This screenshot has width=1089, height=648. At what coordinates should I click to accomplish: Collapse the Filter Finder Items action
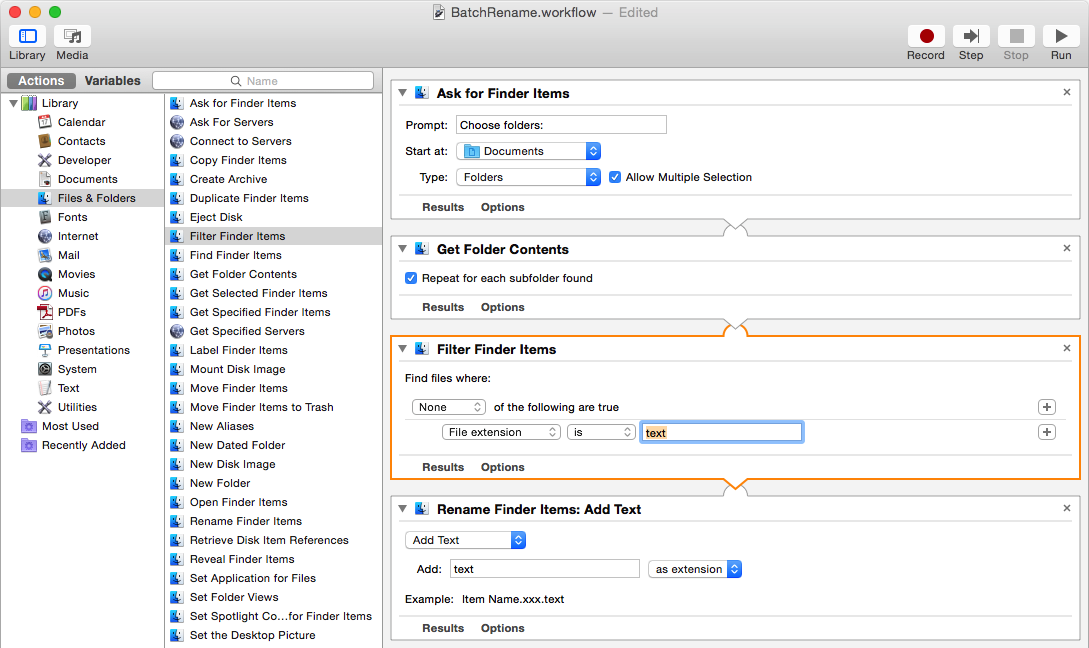[403, 349]
